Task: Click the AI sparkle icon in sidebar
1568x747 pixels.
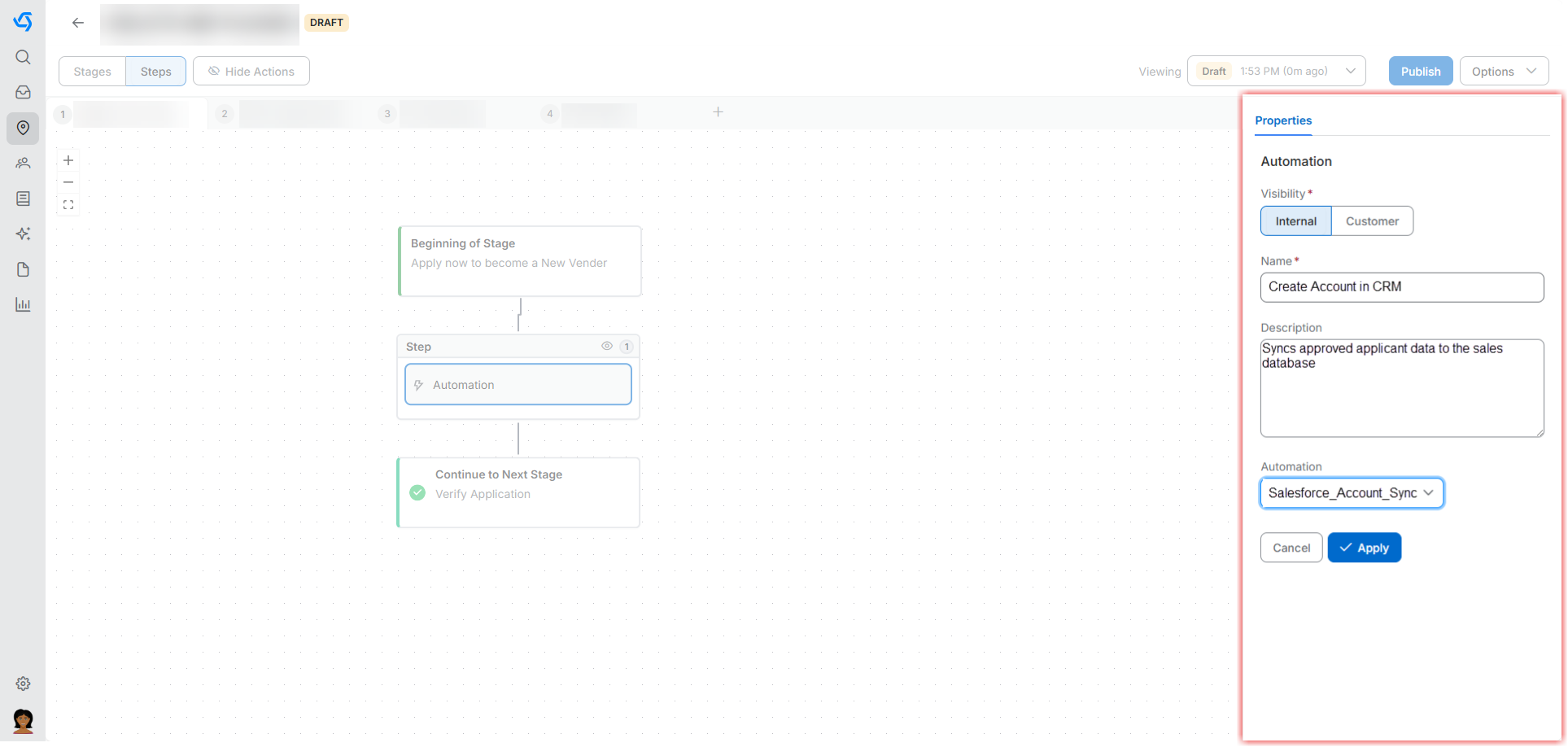Action: 23,234
